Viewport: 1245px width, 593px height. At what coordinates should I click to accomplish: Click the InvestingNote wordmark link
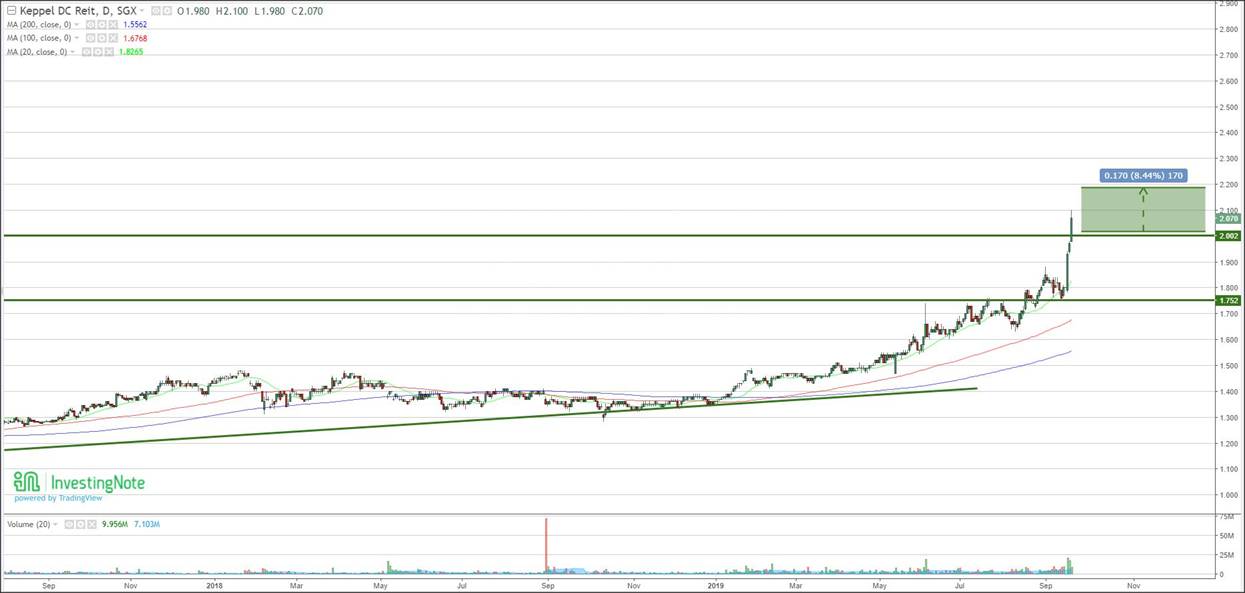[97, 482]
